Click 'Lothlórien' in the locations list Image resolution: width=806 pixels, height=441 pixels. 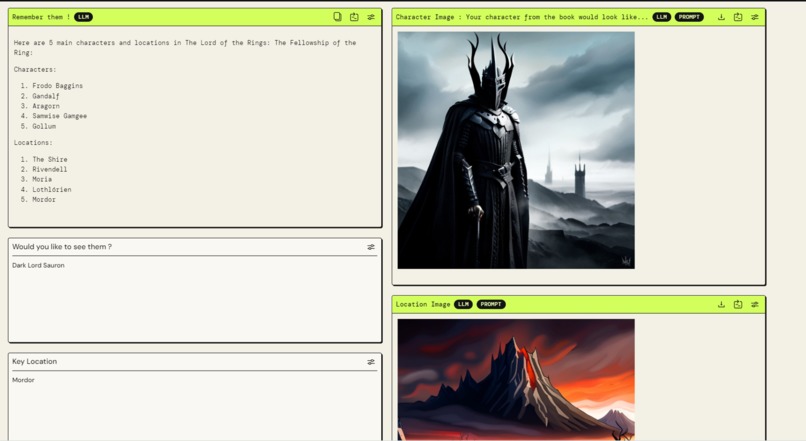coord(52,190)
